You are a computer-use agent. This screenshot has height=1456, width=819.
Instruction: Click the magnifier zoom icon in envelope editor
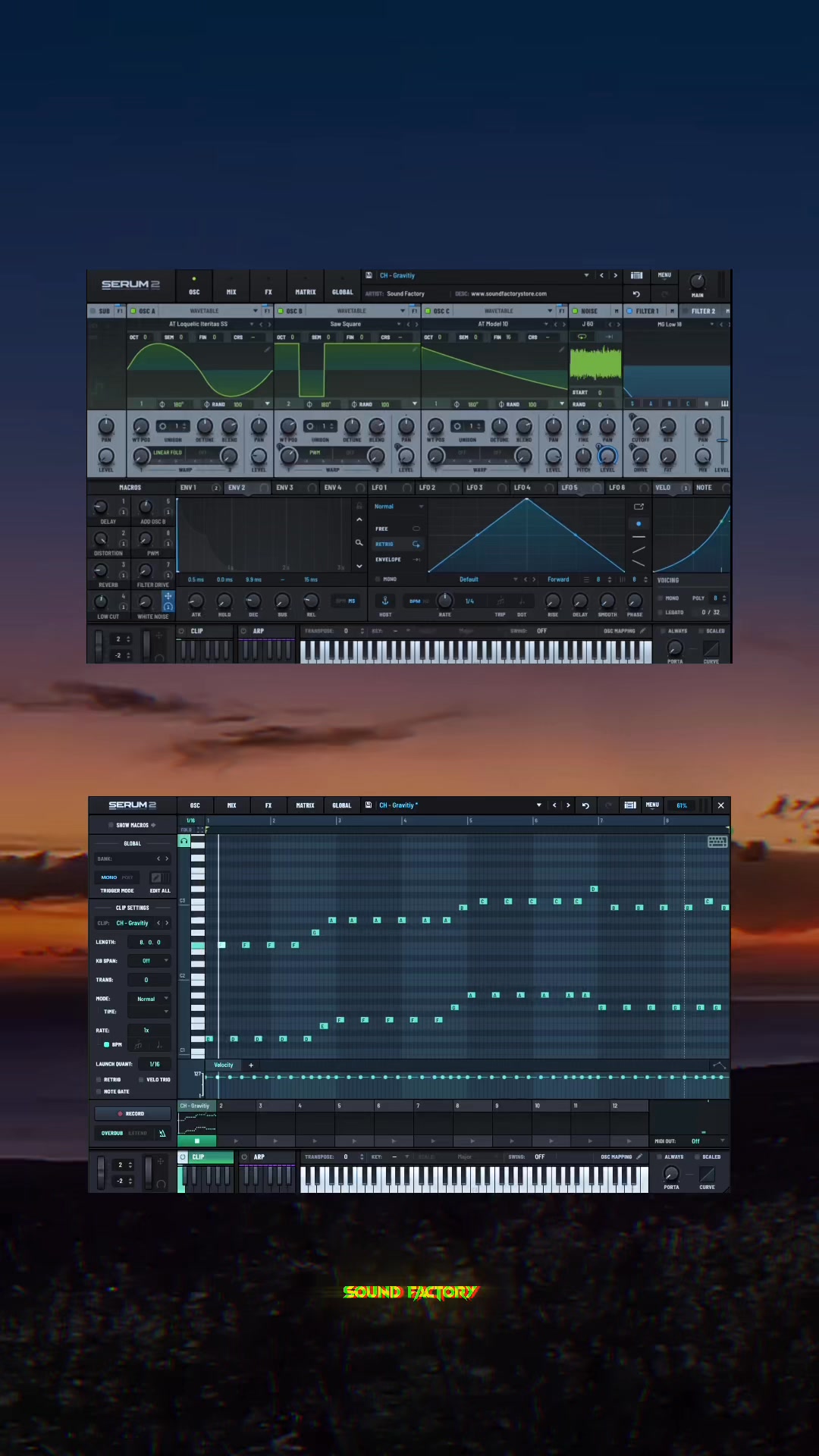[359, 542]
